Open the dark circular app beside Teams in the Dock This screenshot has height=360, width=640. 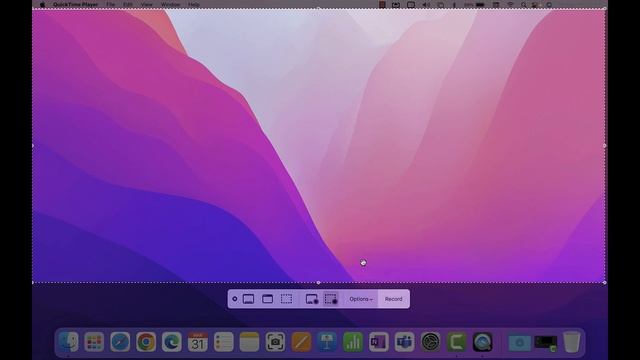click(430, 342)
